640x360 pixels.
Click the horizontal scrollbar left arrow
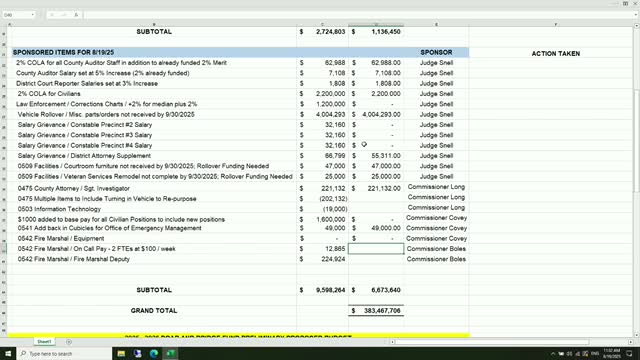click(x=392, y=342)
